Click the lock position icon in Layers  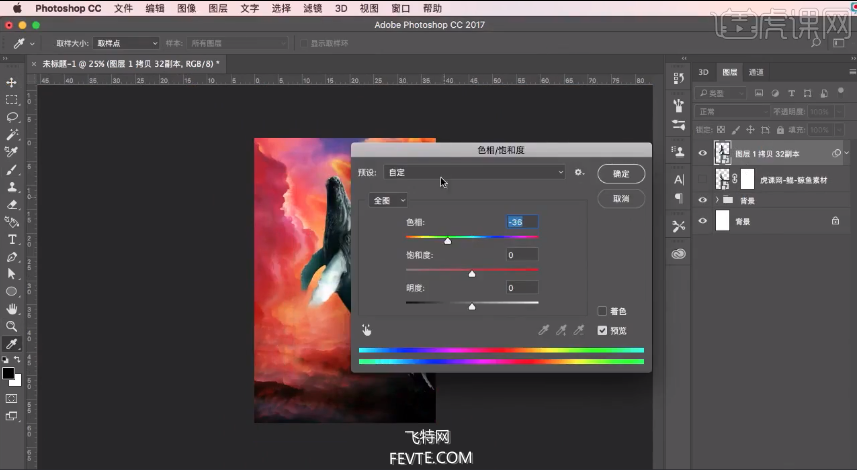pos(750,130)
